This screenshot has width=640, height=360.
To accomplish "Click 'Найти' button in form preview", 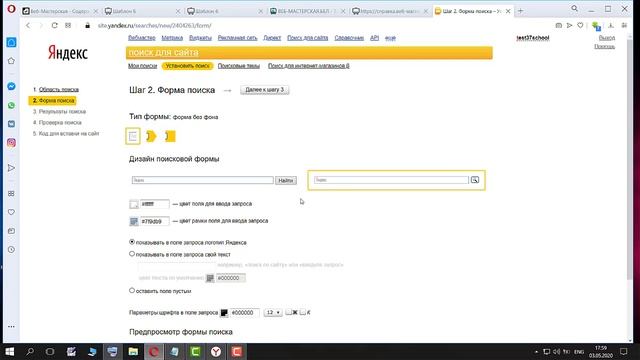I will 286,180.
